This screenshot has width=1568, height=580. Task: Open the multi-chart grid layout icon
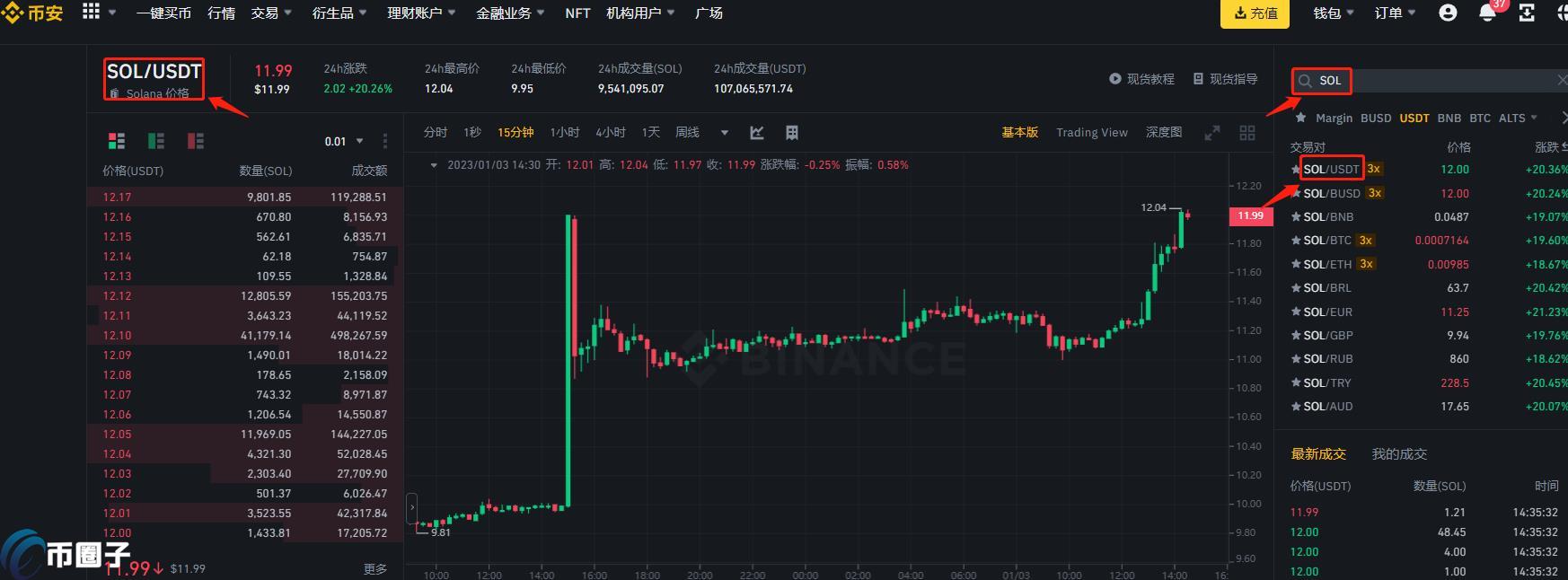(x=1247, y=133)
